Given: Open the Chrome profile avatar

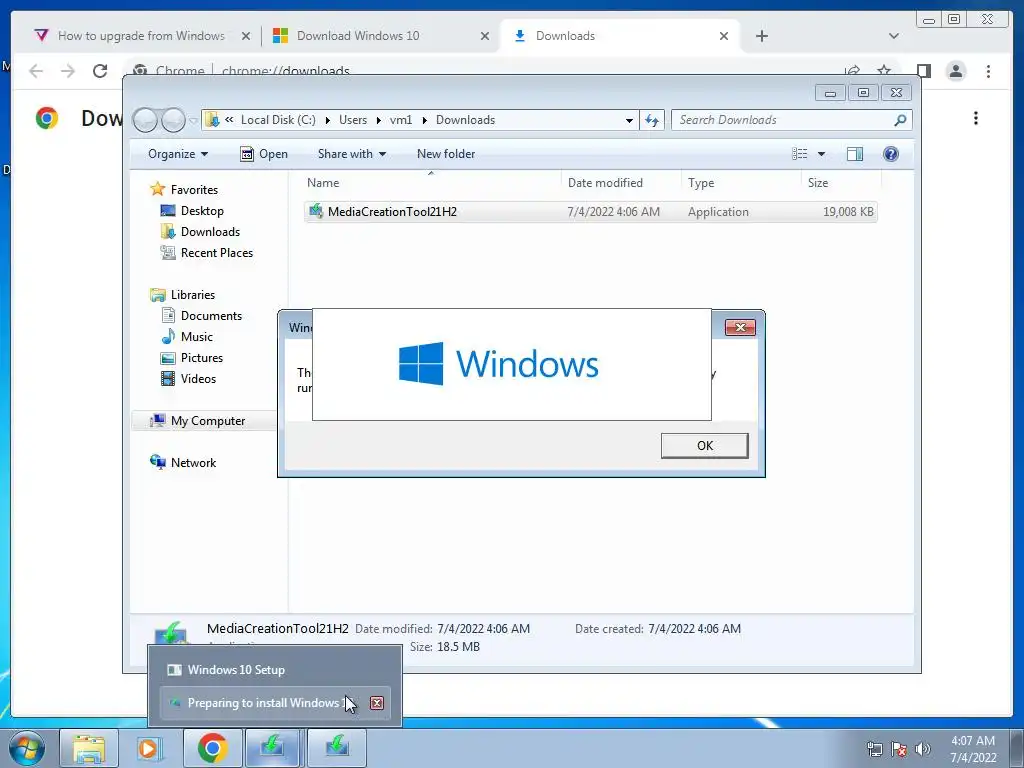Looking at the screenshot, I should (955, 71).
